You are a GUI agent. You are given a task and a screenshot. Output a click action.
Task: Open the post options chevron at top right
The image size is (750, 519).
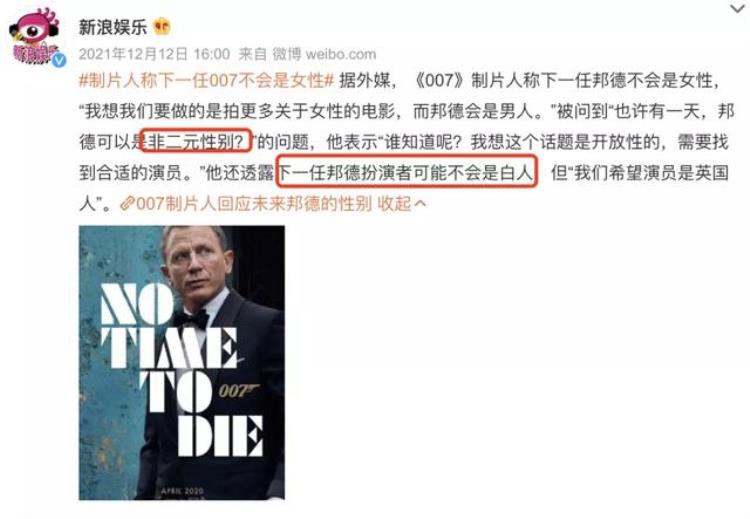tap(738, 9)
